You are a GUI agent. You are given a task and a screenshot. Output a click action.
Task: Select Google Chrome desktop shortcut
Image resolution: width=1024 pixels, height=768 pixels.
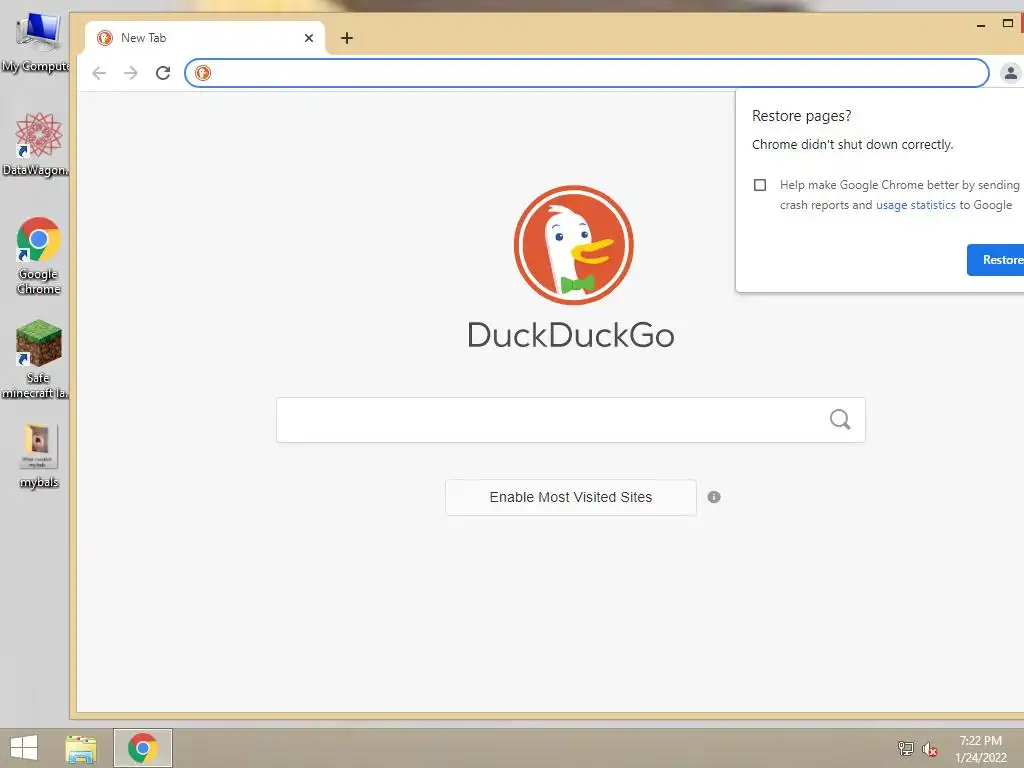pyautogui.click(x=39, y=256)
